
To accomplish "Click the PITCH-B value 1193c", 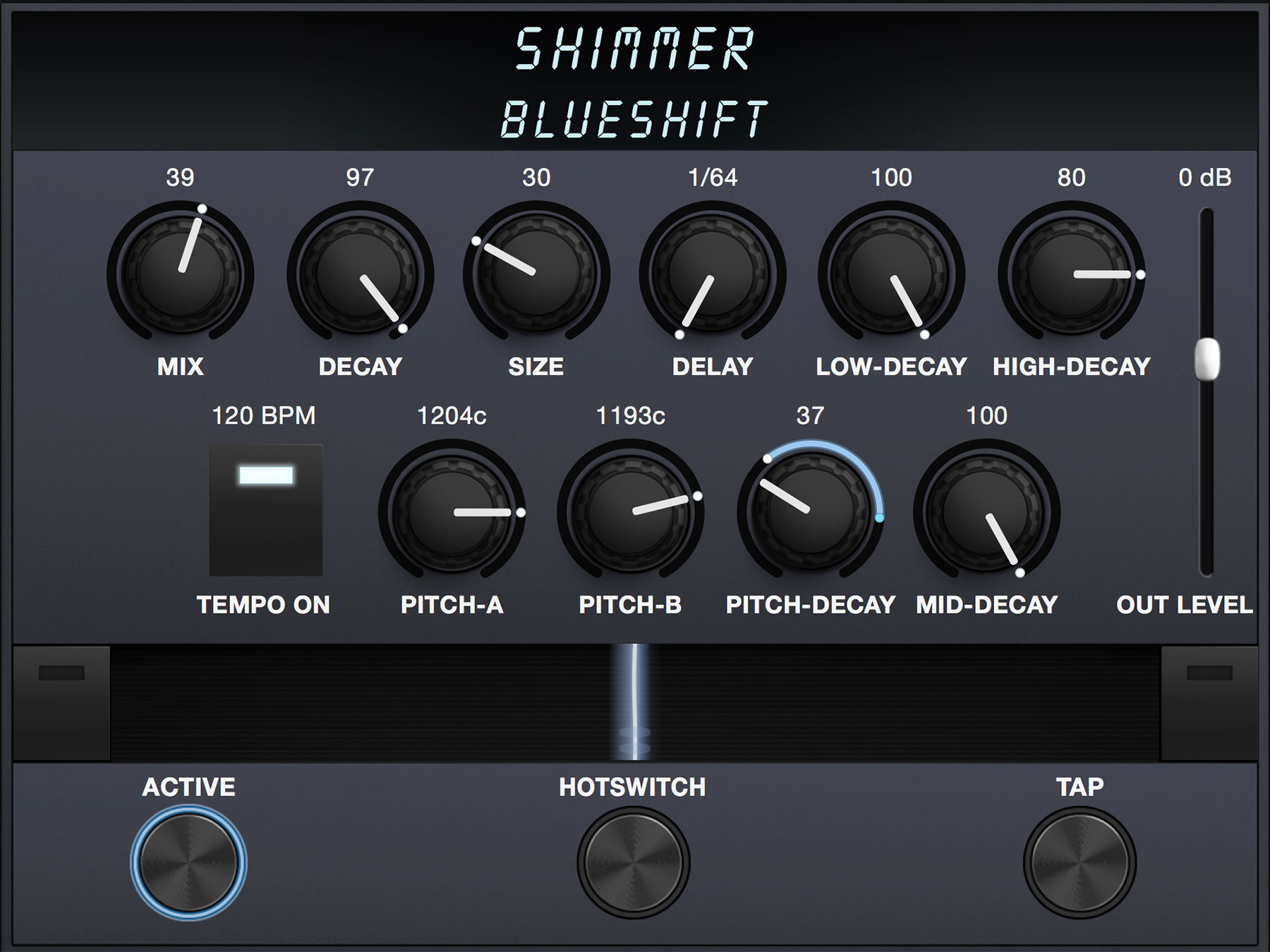I will [x=630, y=415].
